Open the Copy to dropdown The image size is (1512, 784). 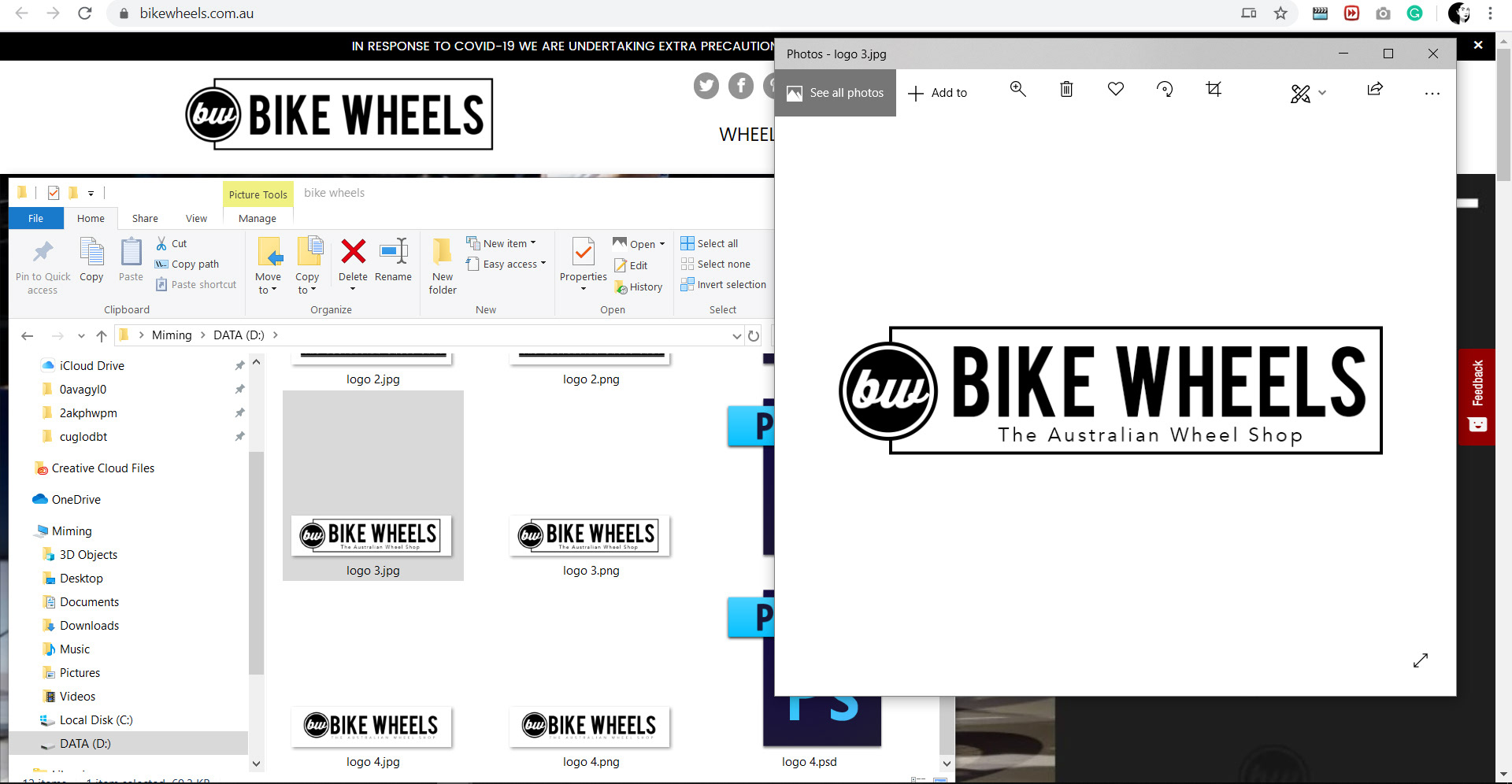pos(307,266)
